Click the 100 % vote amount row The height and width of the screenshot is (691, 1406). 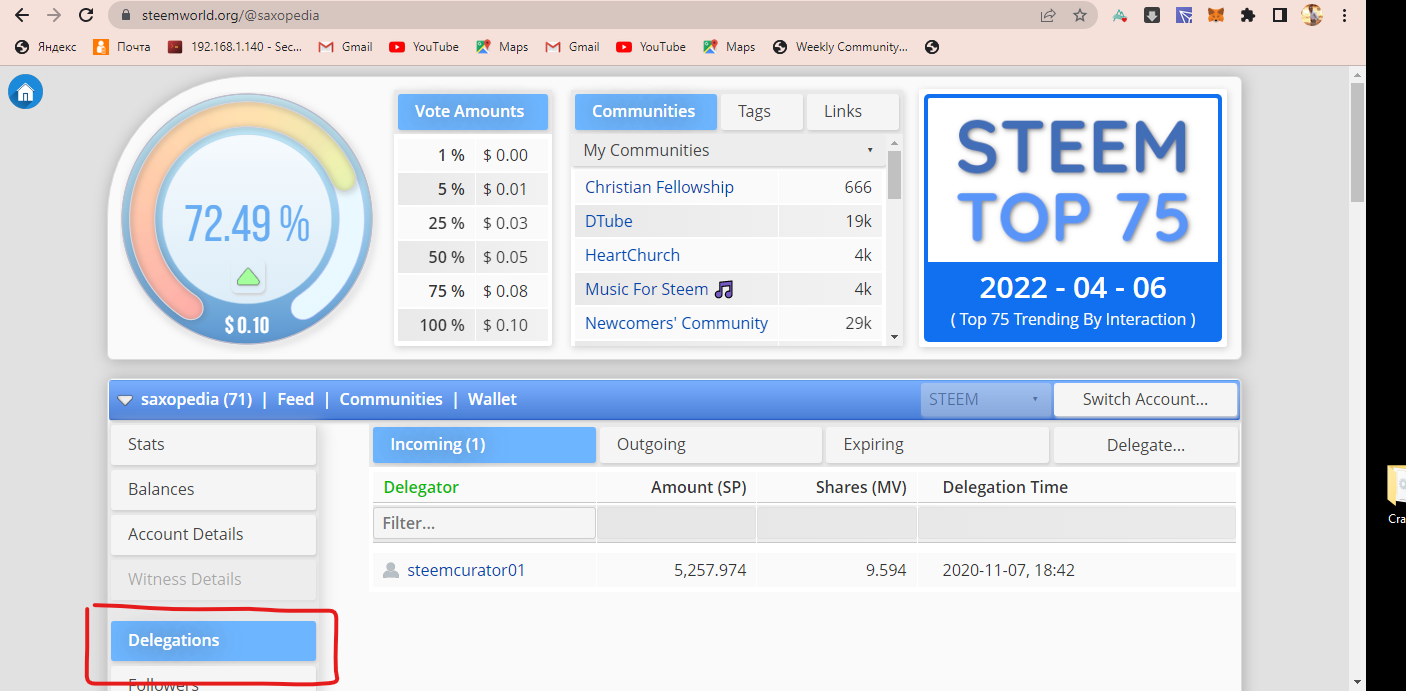(473, 325)
